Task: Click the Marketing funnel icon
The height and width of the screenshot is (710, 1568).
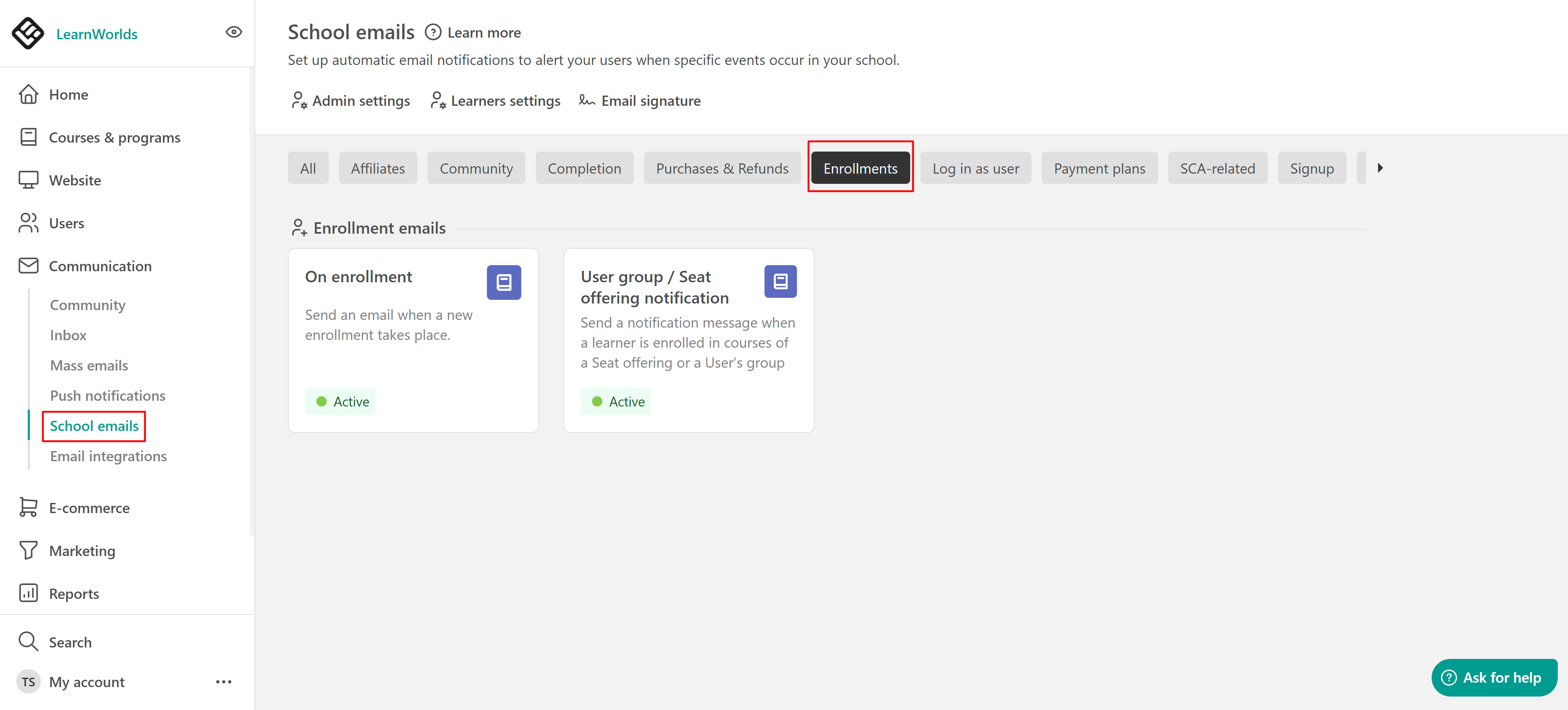Action: [28, 550]
